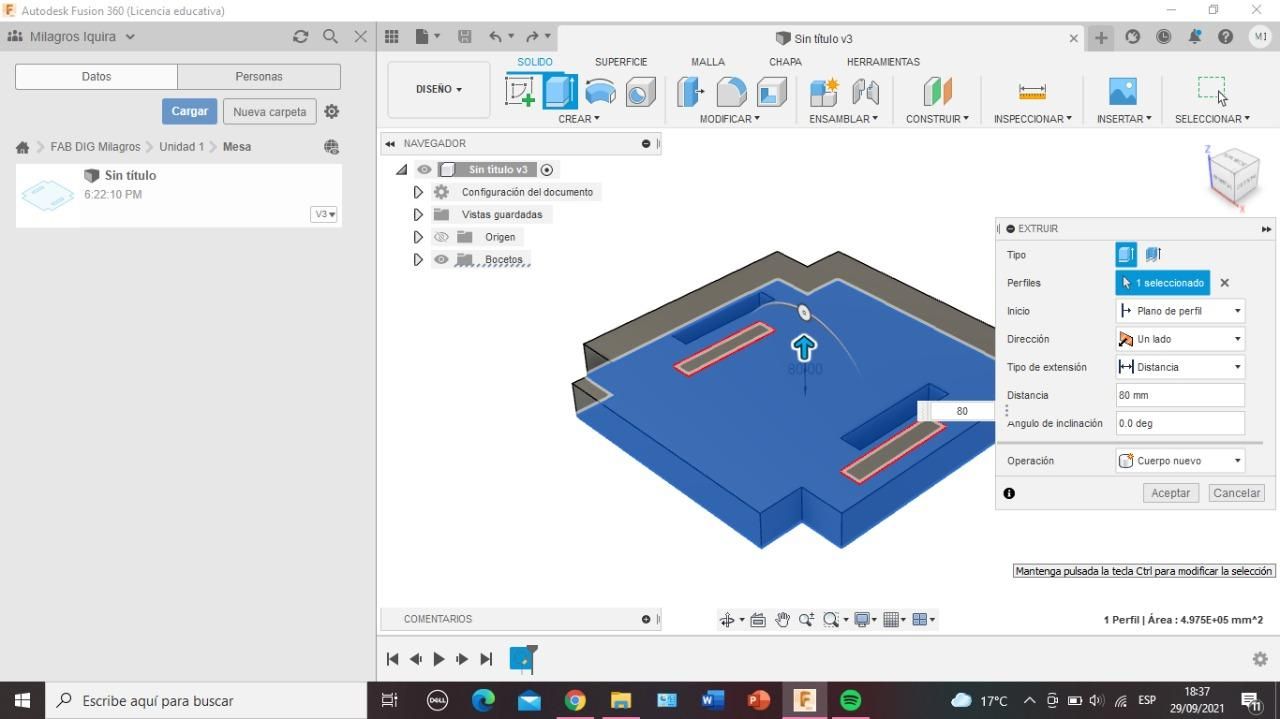The image size is (1280, 719).
Task: Expand the Origen node
Action: coord(418,237)
